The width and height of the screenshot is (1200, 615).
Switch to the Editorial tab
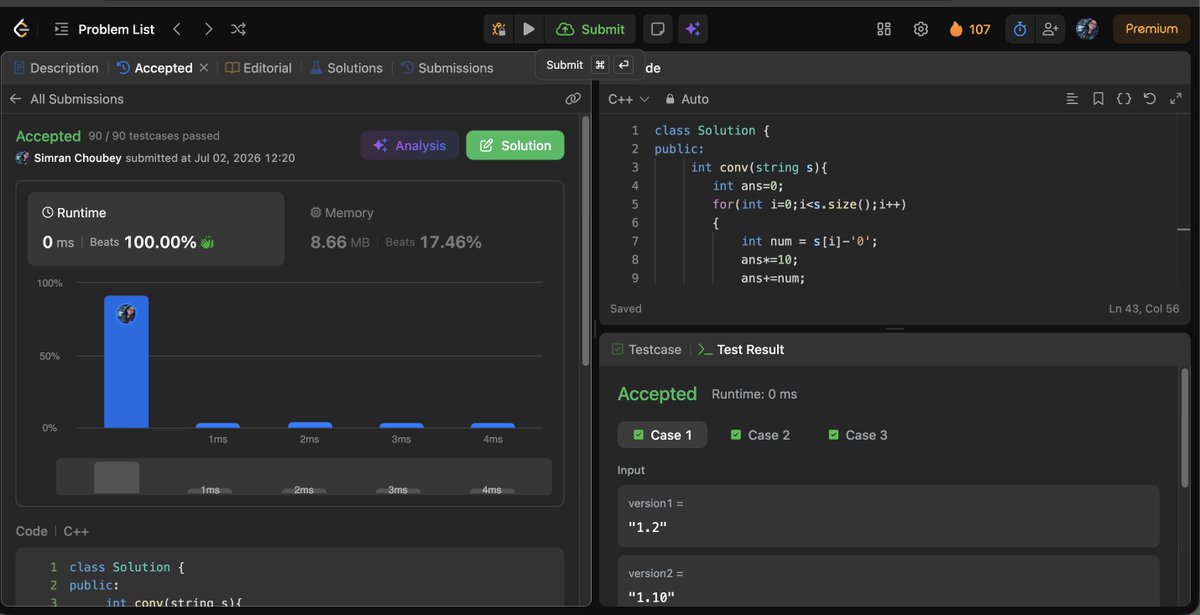(259, 68)
